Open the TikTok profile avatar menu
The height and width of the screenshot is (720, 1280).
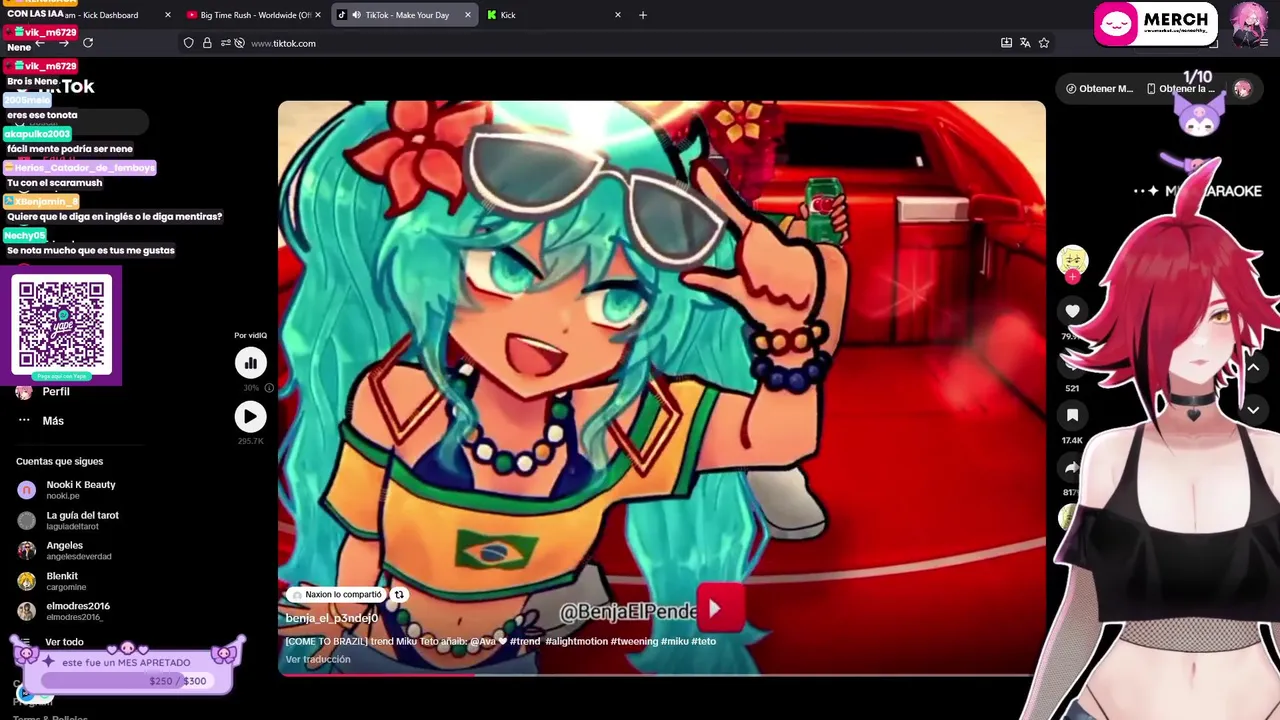click(x=1242, y=89)
